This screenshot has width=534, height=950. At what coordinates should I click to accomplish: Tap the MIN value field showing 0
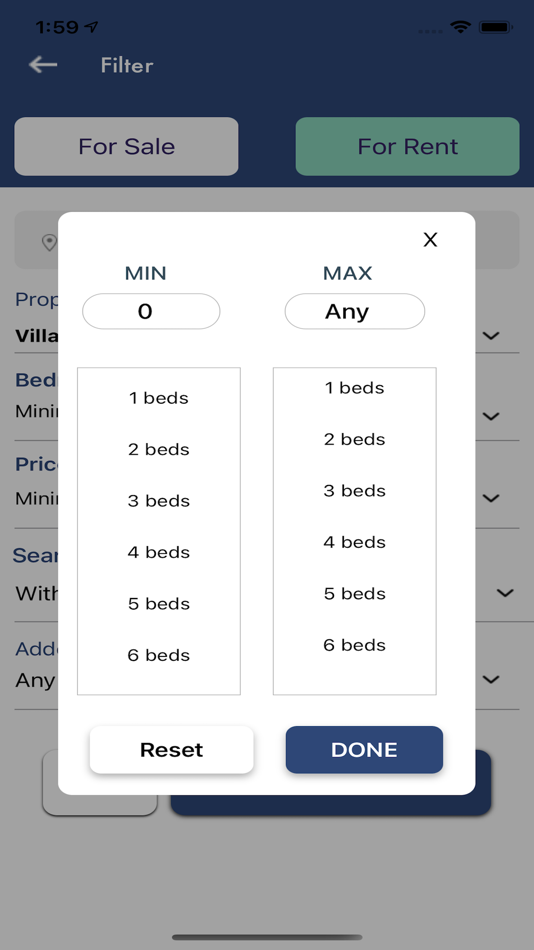tap(151, 311)
